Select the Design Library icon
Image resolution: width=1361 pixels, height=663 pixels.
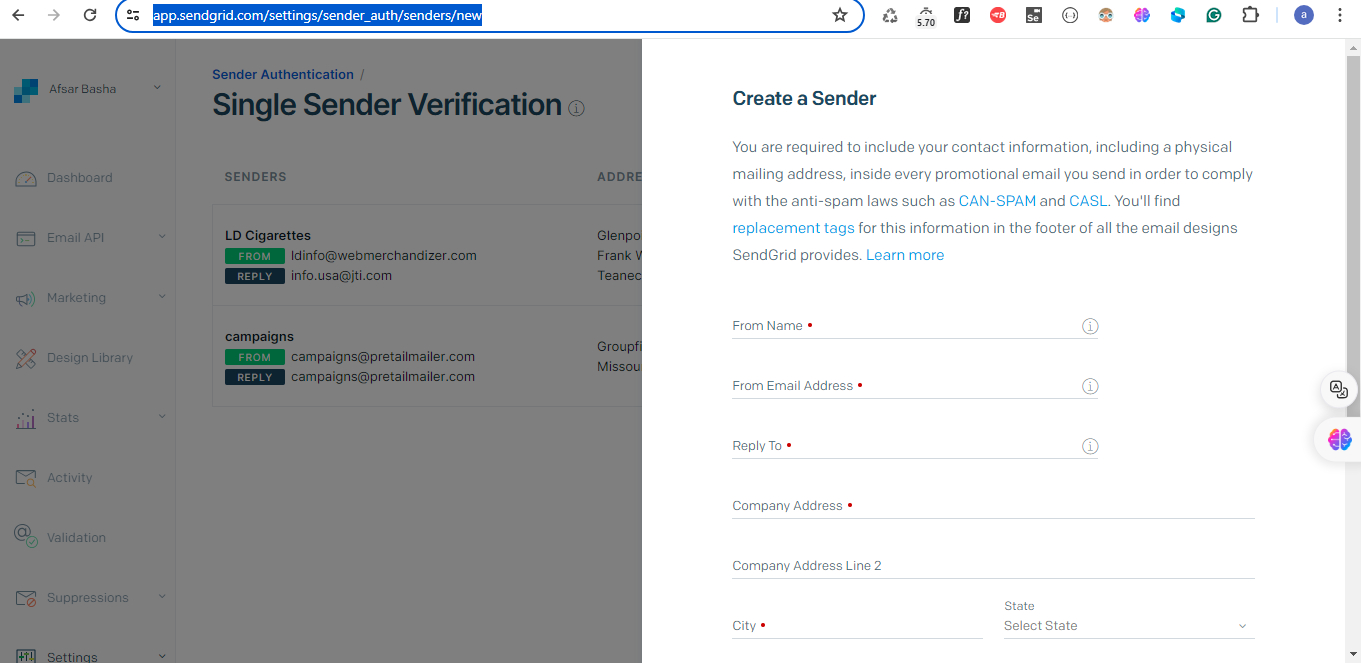click(x=25, y=357)
